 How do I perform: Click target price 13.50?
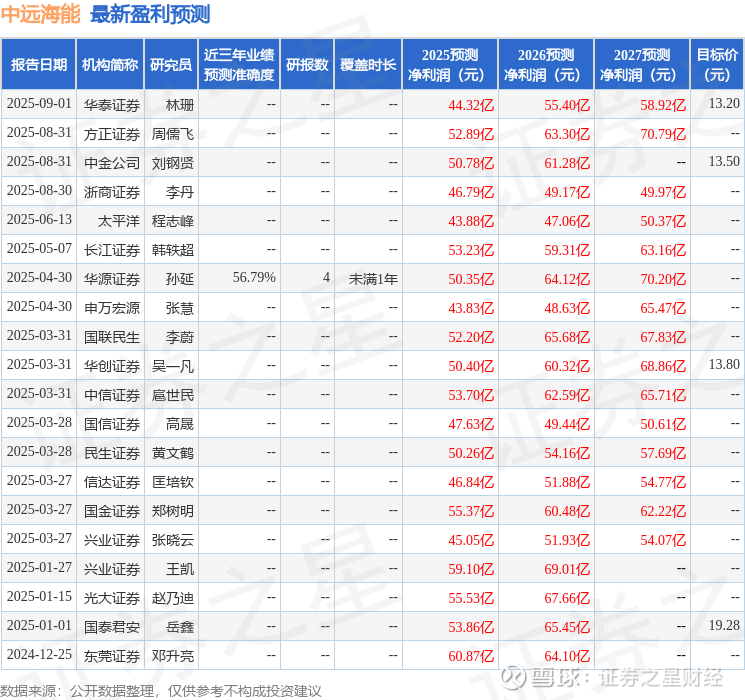coord(724,162)
